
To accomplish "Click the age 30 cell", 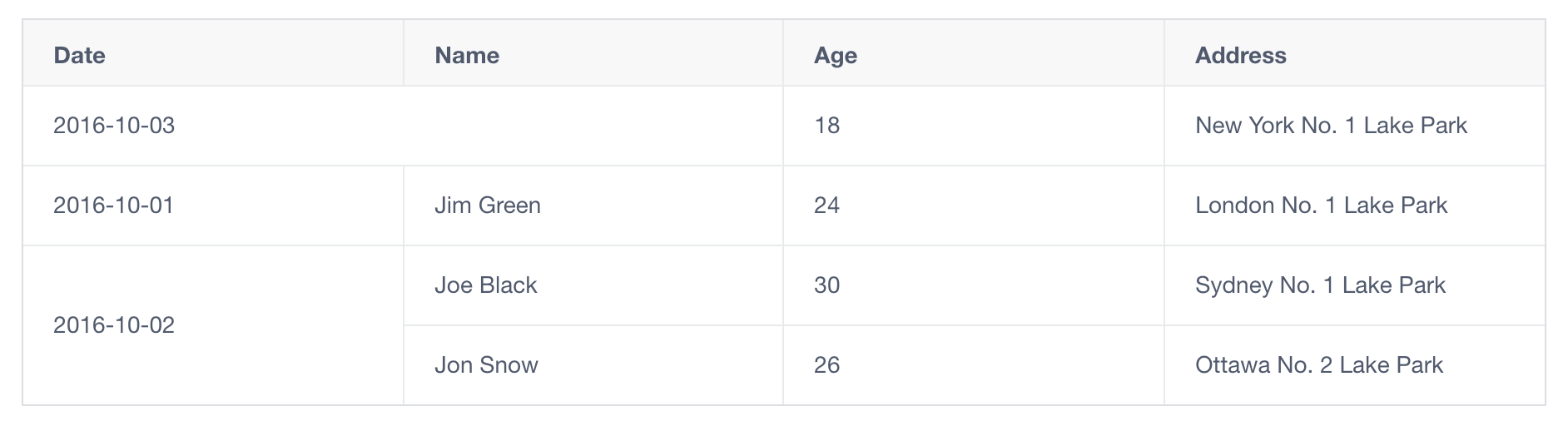I will (x=974, y=285).
